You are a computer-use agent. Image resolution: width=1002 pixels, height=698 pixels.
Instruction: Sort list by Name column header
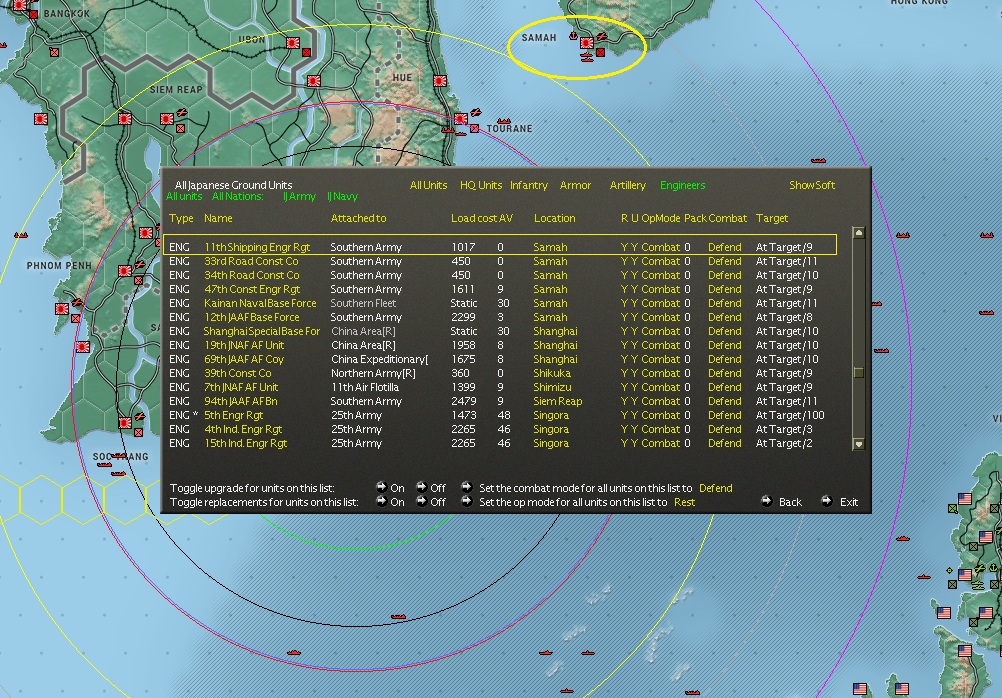click(218, 218)
